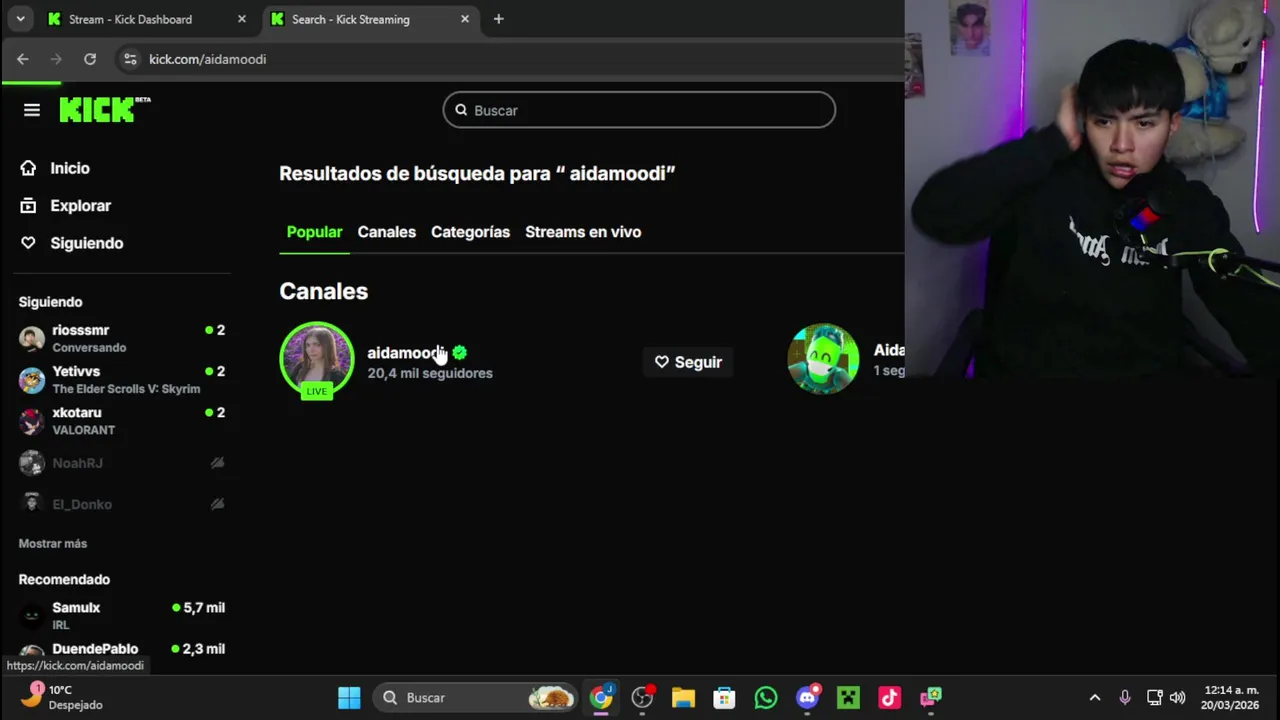Click xkotaru avatar in sidebar

pos(32,421)
